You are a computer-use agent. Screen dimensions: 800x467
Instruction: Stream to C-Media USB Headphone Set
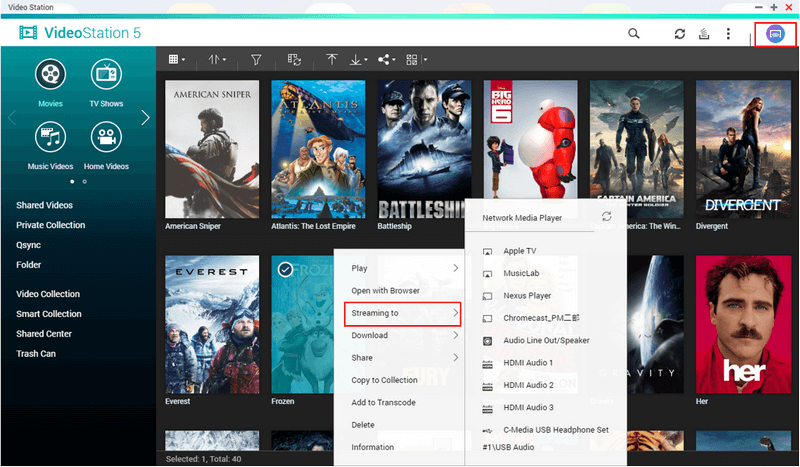click(x=556, y=430)
